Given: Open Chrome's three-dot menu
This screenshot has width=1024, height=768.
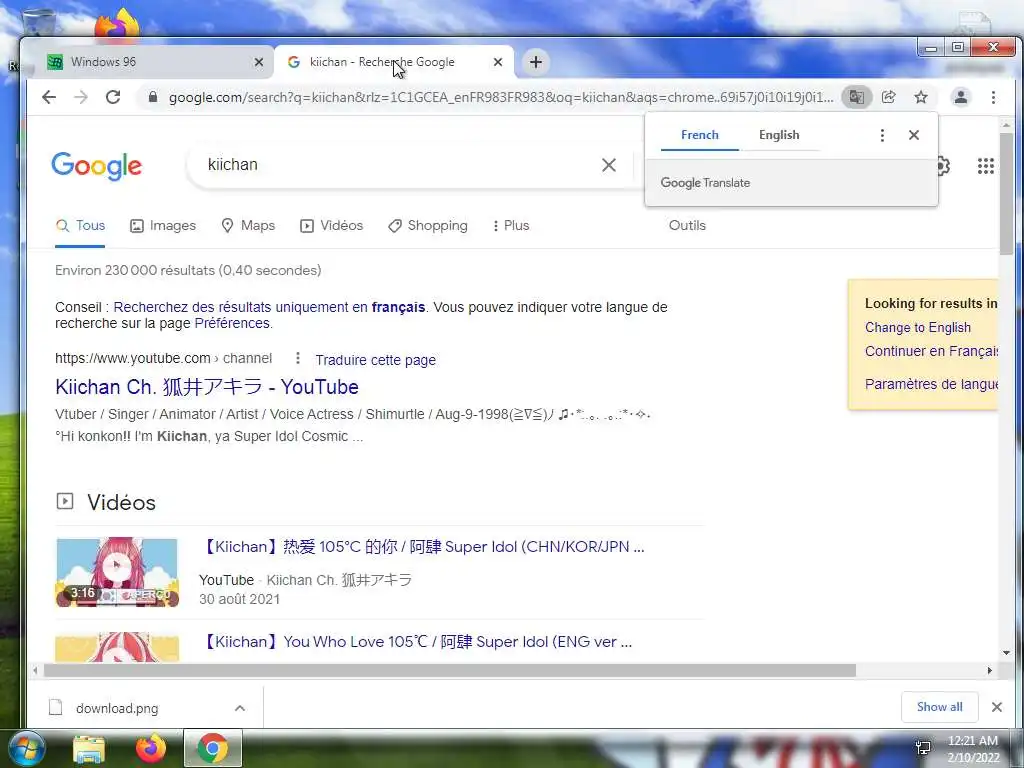Looking at the screenshot, I should pyautogui.click(x=993, y=97).
